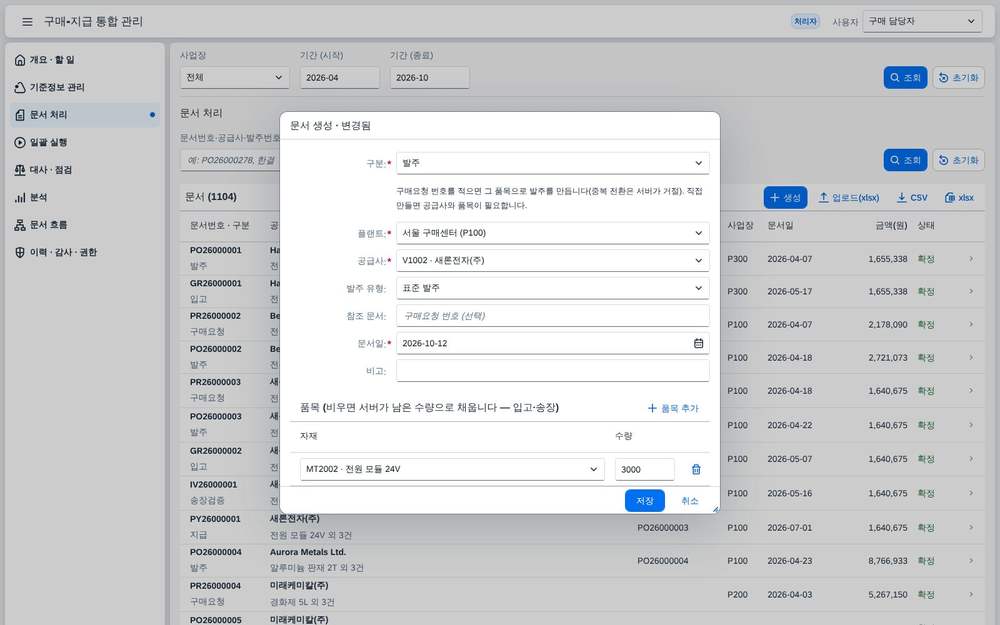
Task: Click document number GR26000002
Action: 216,451
